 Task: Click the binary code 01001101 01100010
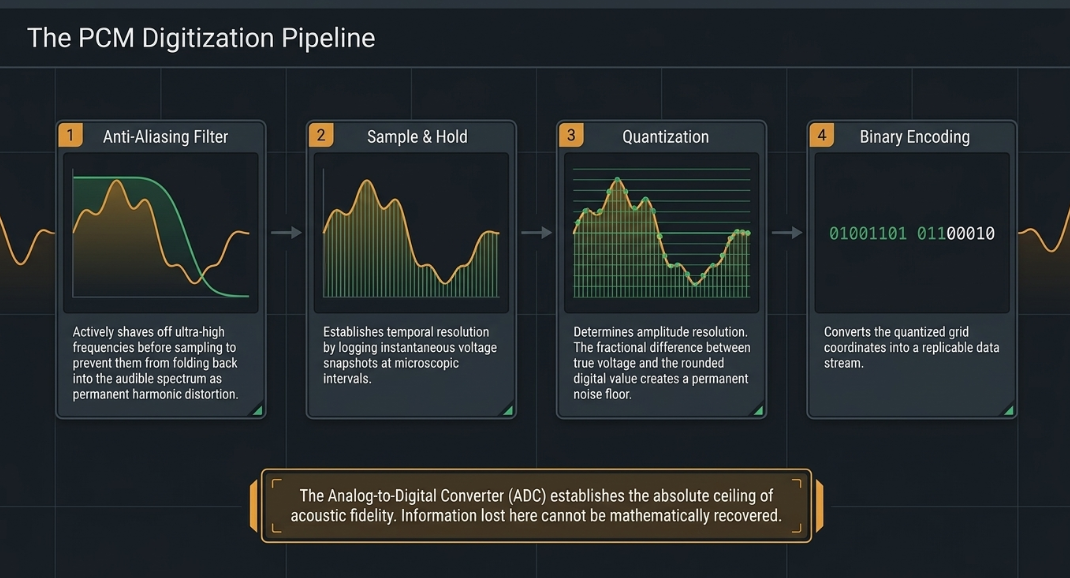tap(912, 233)
